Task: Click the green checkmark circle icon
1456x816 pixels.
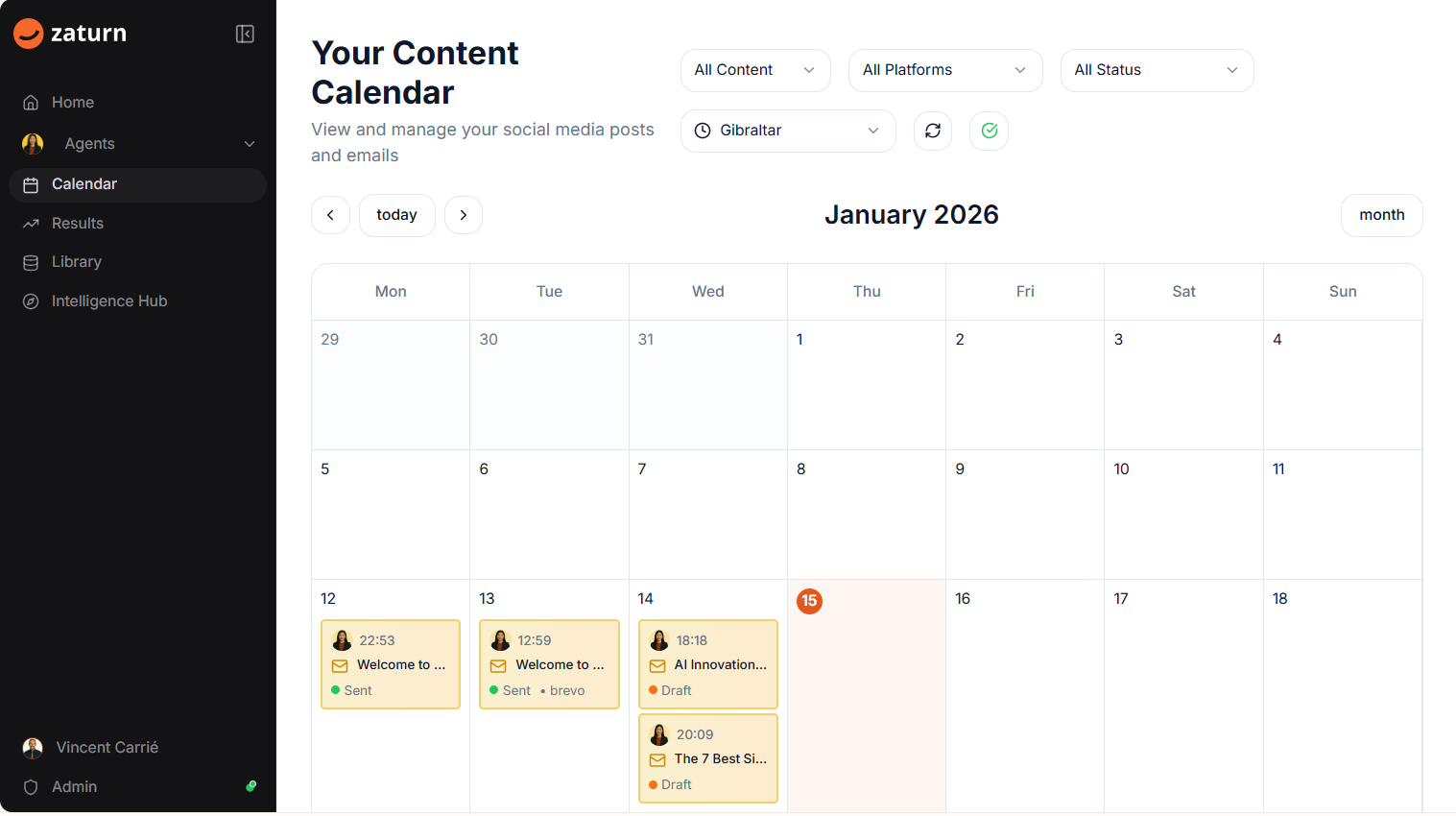Action: click(x=990, y=131)
